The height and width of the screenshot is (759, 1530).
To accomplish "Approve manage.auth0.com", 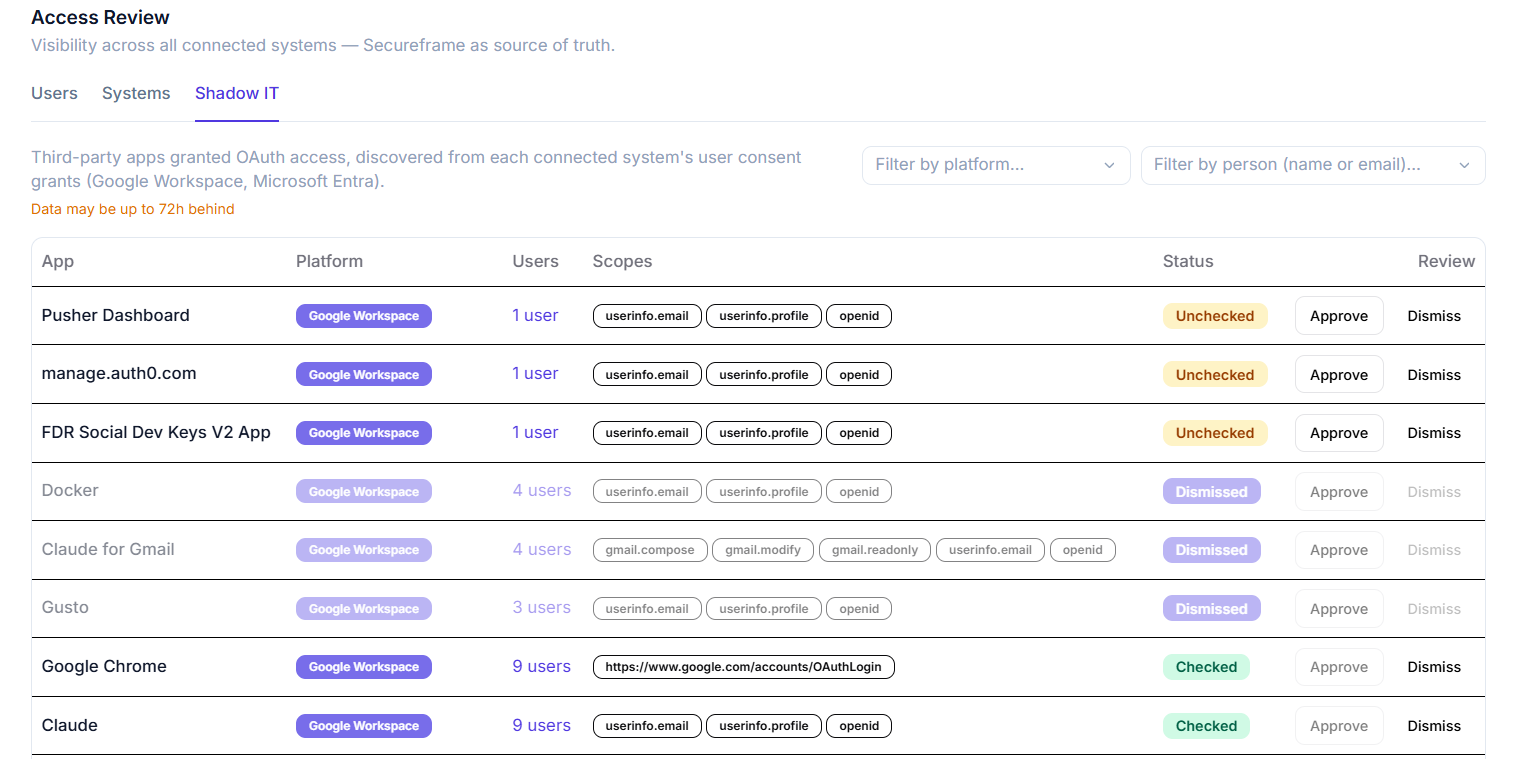I will tap(1339, 375).
